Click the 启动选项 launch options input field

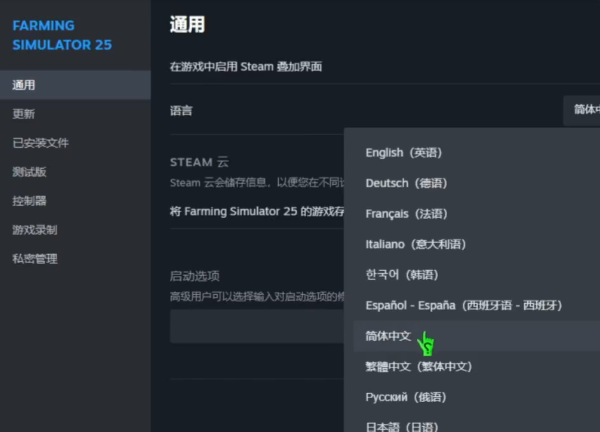256,326
